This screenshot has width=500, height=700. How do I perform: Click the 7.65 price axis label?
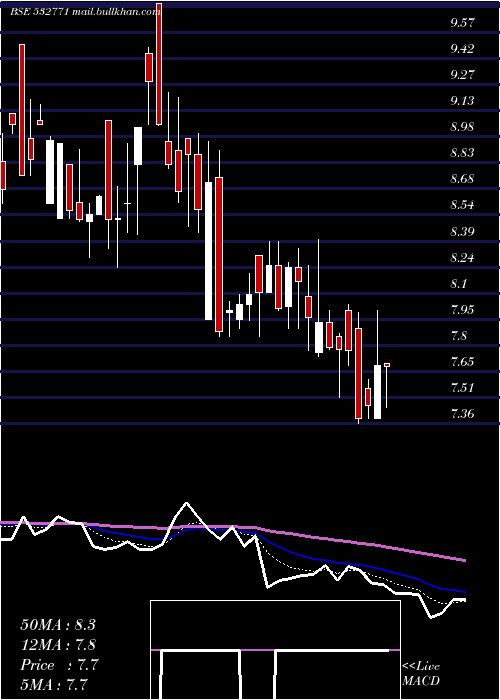(x=462, y=362)
